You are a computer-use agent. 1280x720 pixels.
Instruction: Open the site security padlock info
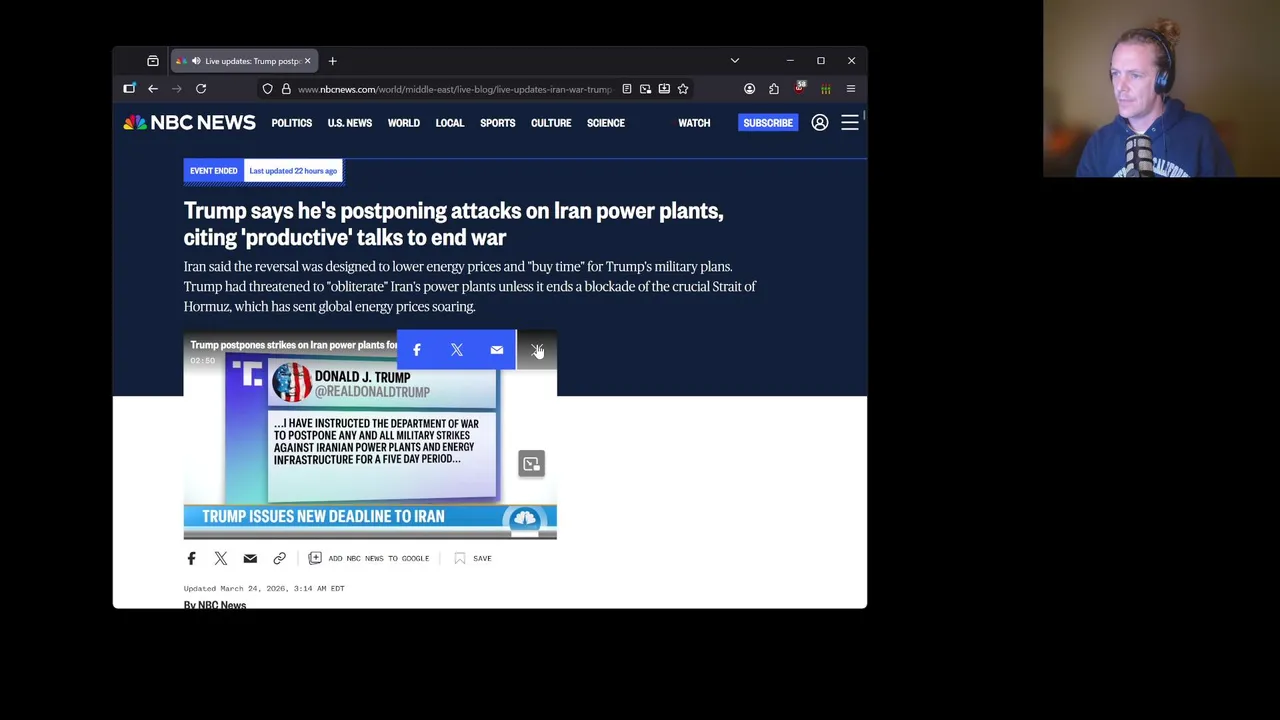(x=286, y=89)
